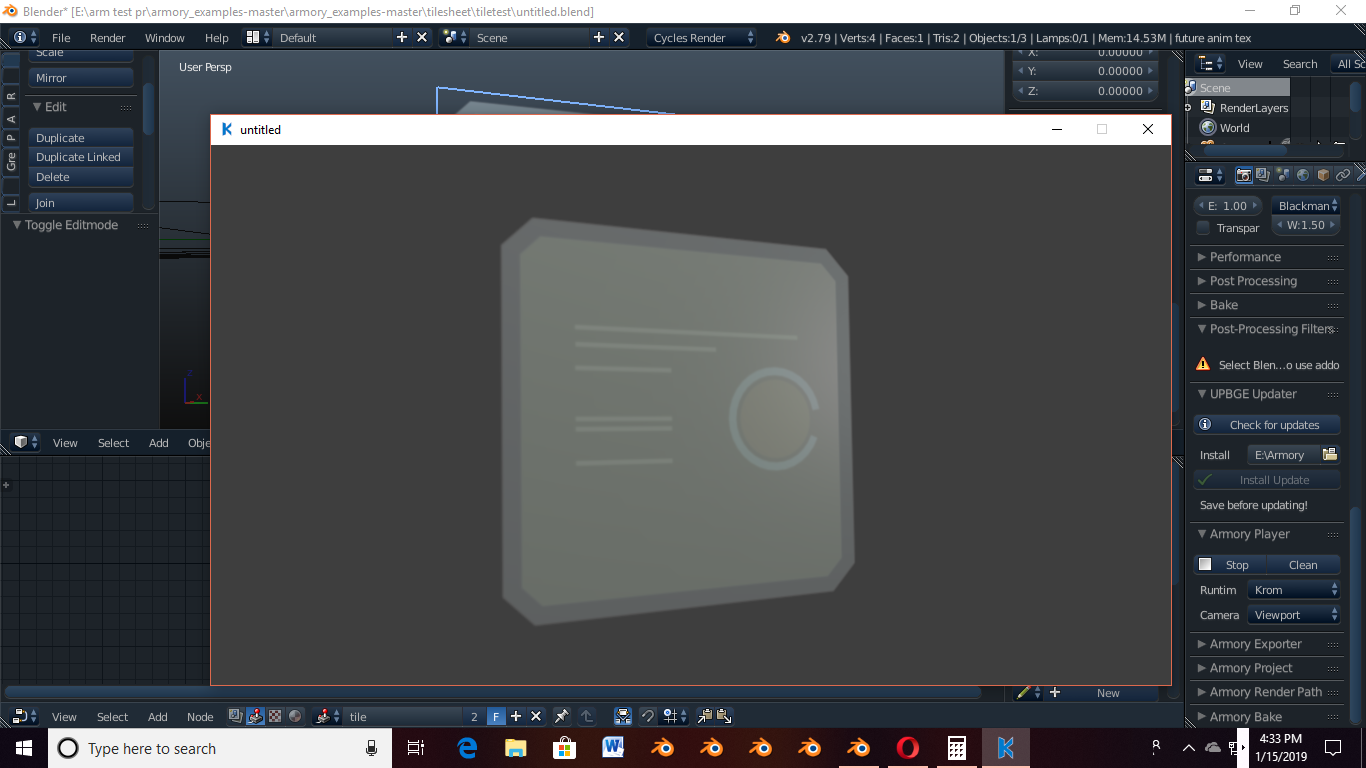This screenshot has width=1366, height=768.
Task: Open the Object properties cube tab
Action: [1321, 174]
